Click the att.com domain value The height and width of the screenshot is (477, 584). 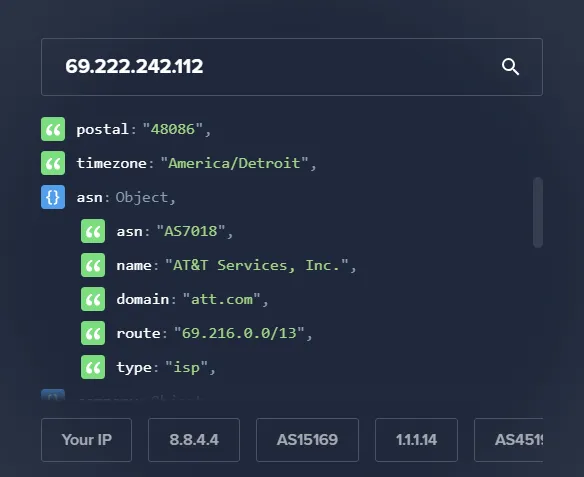coord(222,299)
